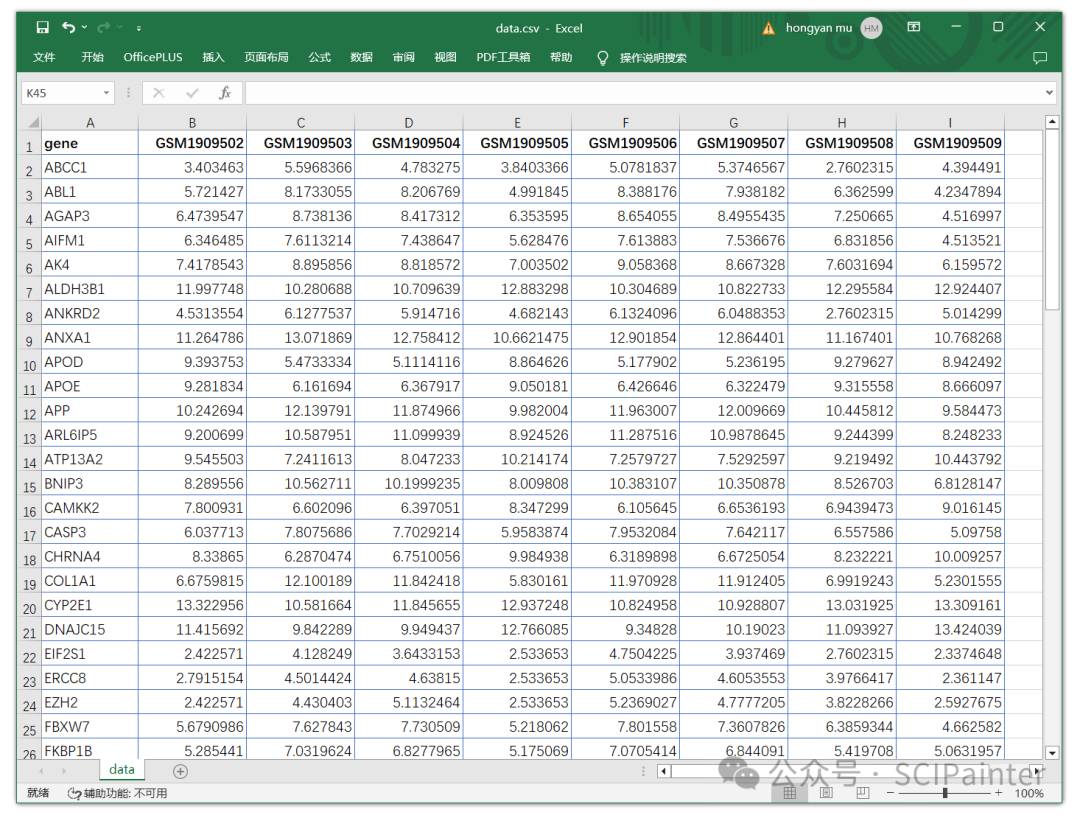Click the vertical scrollbar down arrow
This screenshot has height=818, width=1080.
pos(1052,753)
